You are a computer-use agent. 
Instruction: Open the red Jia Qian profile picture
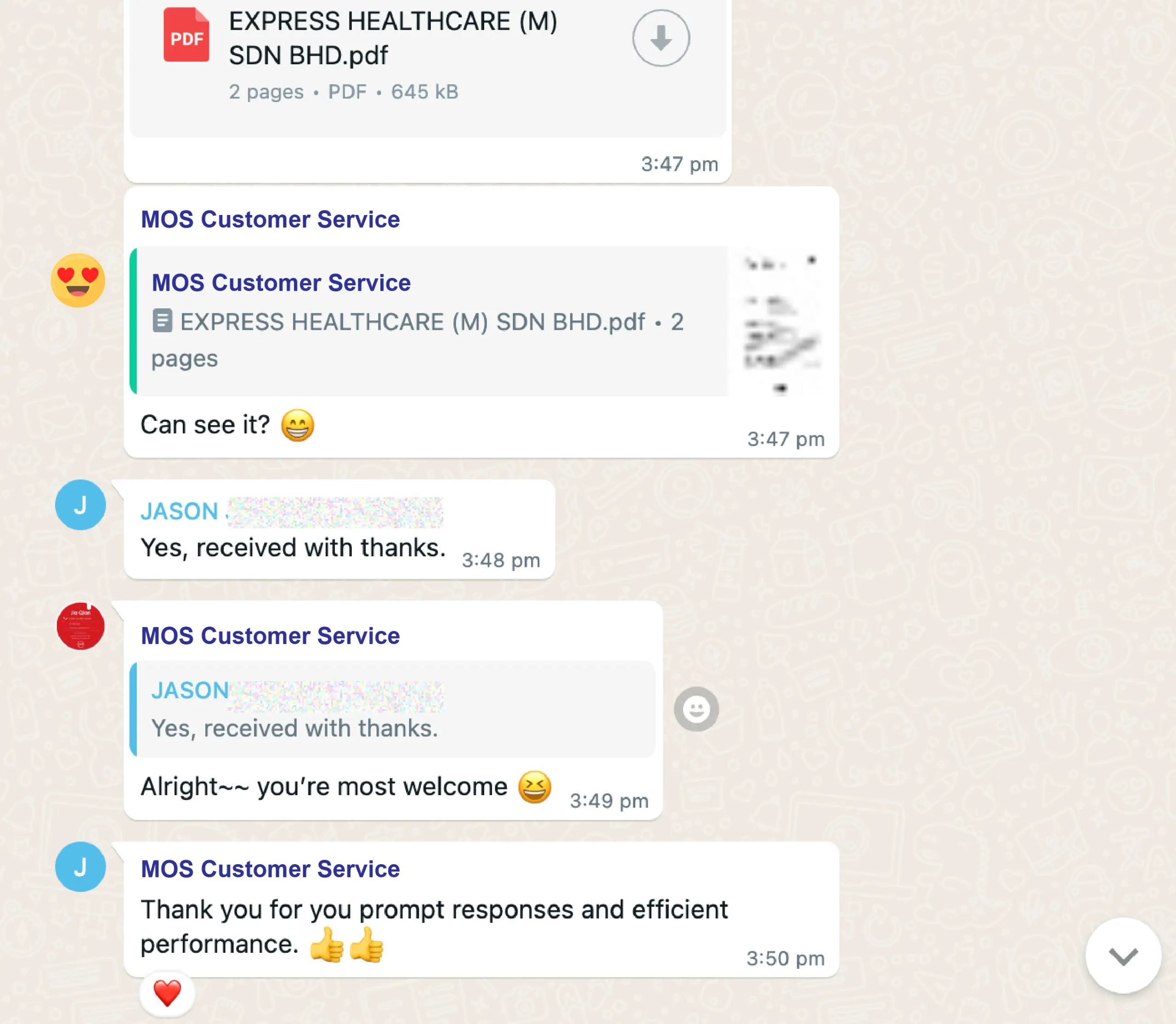click(80, 626)
